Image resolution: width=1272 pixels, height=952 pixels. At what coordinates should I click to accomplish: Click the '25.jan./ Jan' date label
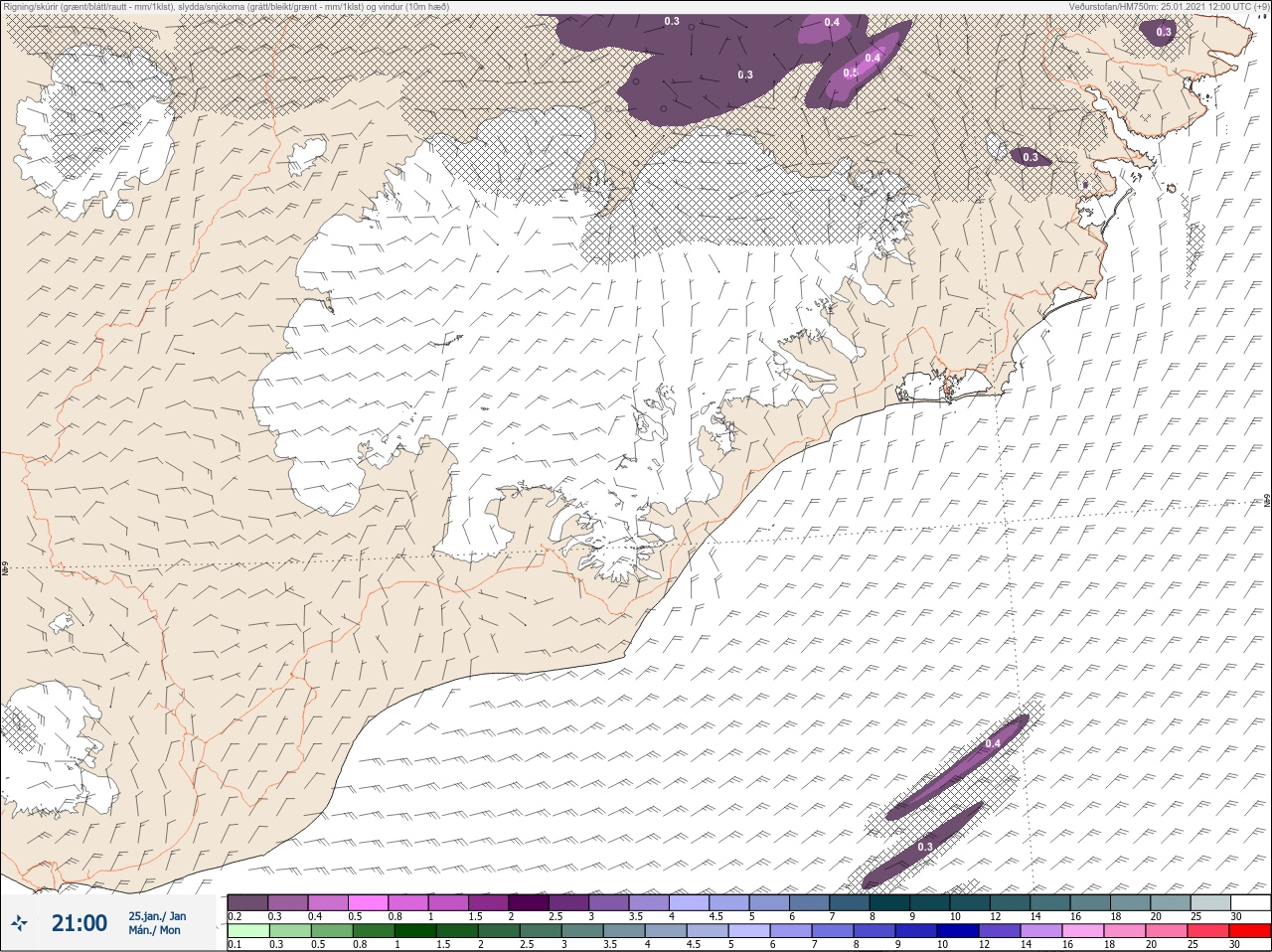[x=157, y=915]
